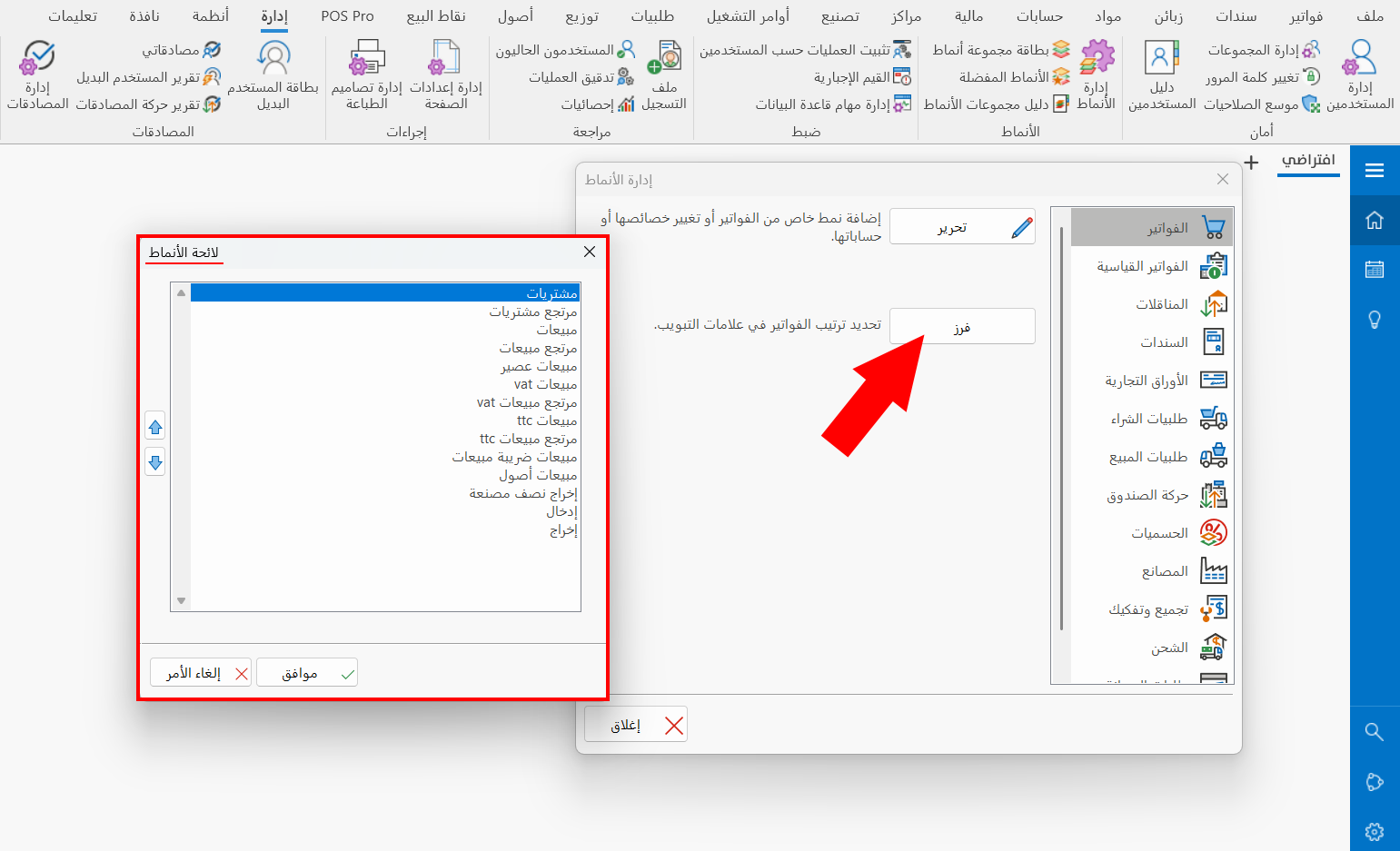Open بطاقة مجموعة أنماط

coord(1001,50)
